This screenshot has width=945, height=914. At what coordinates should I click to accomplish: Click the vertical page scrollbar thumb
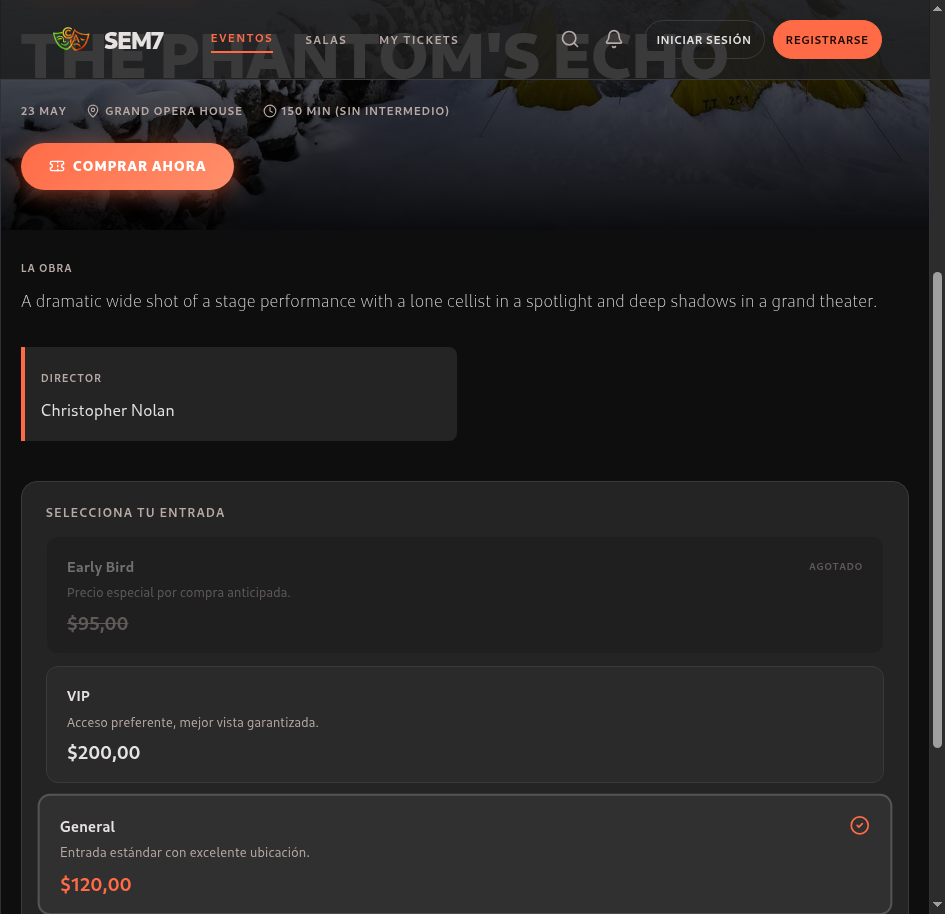coord(937,510)
